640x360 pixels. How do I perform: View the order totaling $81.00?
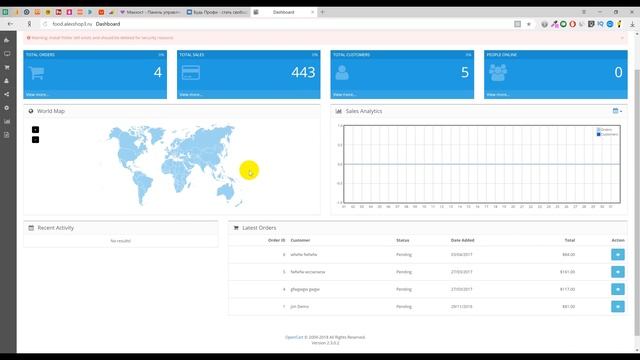coord(618,307)
